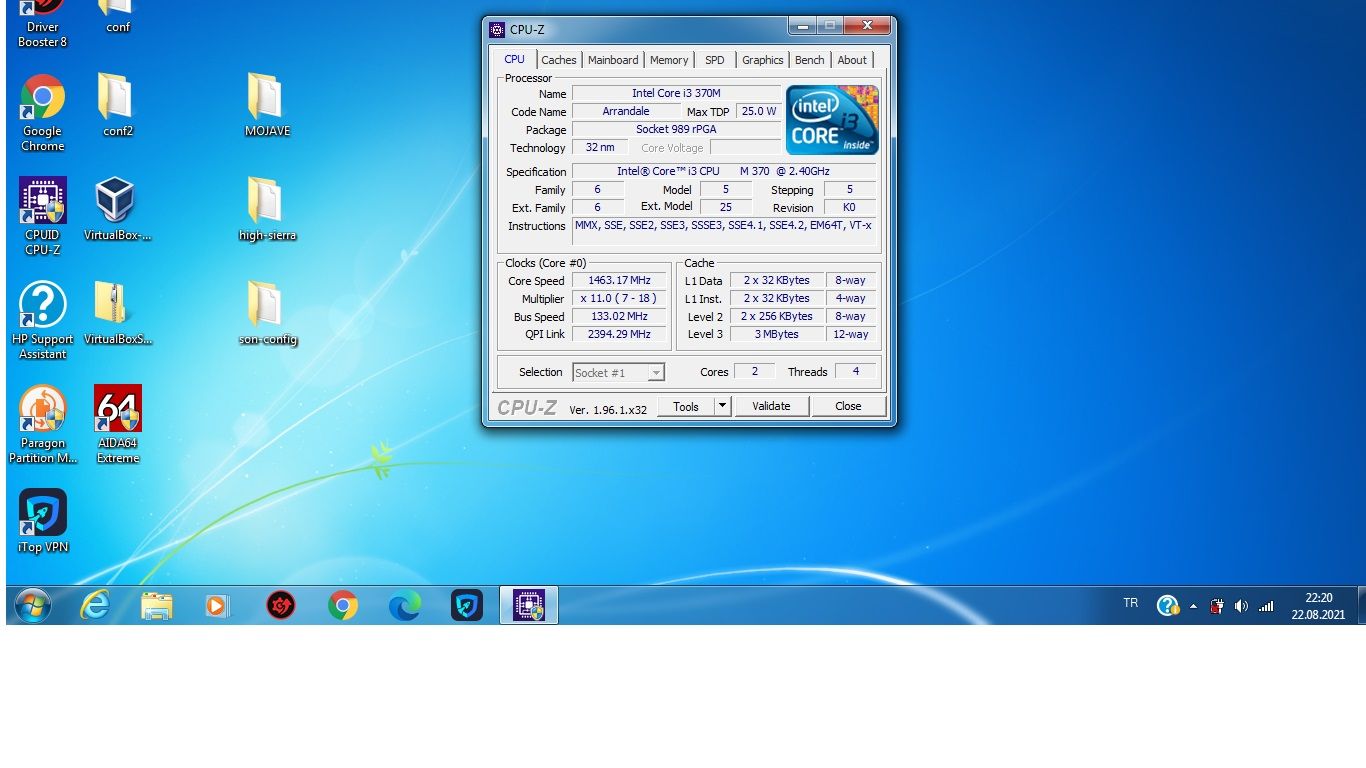Switch to the Bench tab
The width and height of the screenshot is (1366, 768).
pyautogui.click(x=810, y=60)
